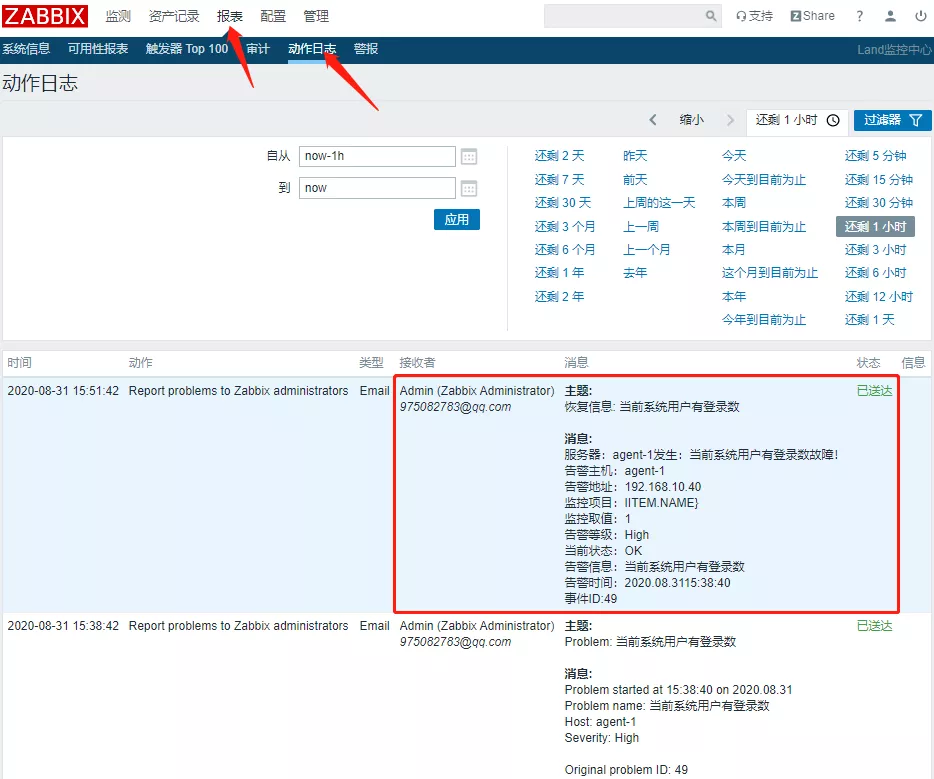Click the search magnifier icon
The width and height of the screenshot is (934, 779).
712,16
